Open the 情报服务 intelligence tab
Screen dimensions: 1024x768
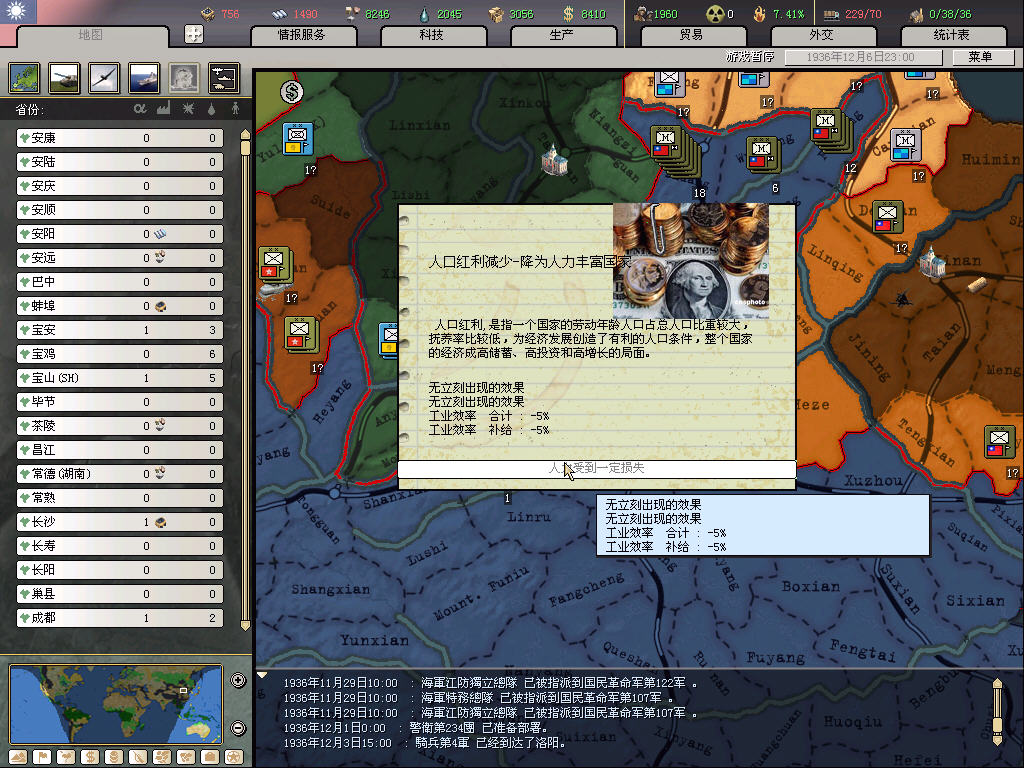(303, 35)
